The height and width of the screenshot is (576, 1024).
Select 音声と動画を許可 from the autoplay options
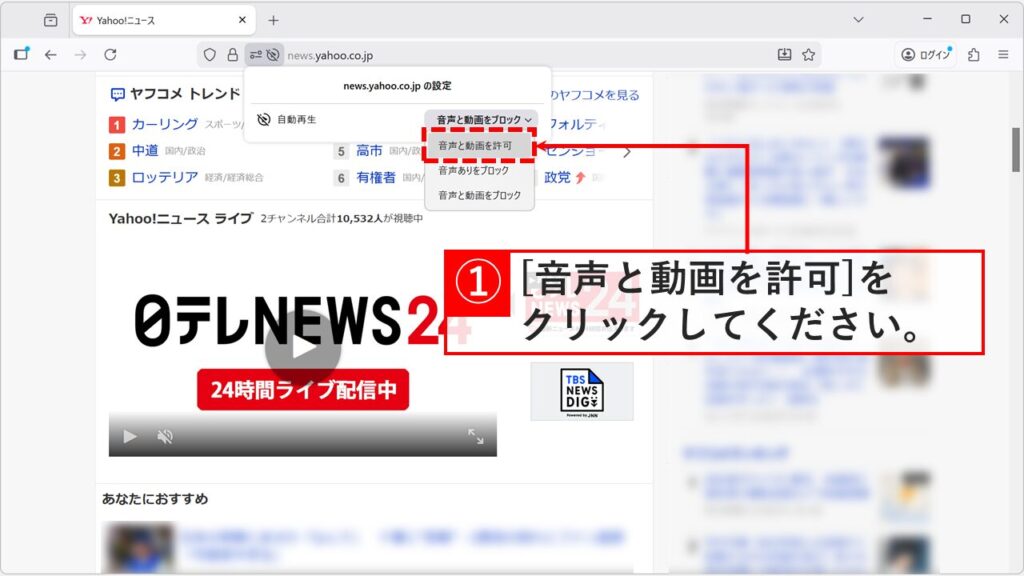479,145
